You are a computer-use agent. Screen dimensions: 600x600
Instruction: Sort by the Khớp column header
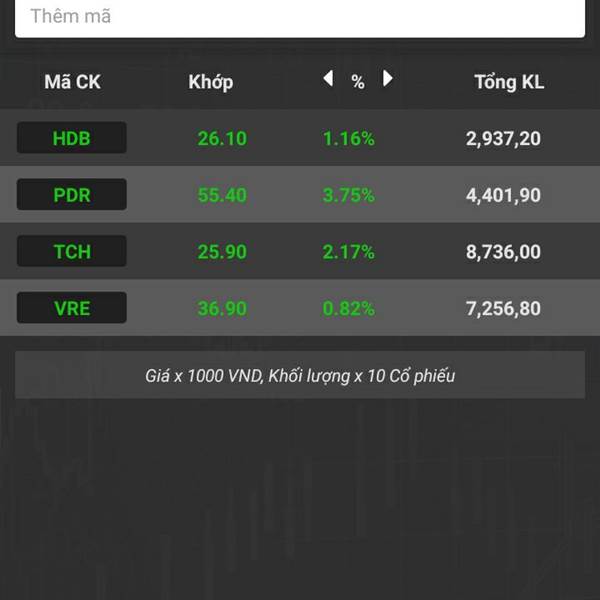click(x=210, y=82)
